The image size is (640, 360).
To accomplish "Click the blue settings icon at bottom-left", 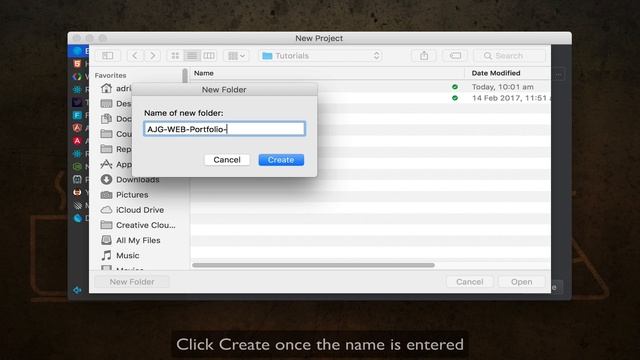I will pyautogui.click(x=77, y=290).
